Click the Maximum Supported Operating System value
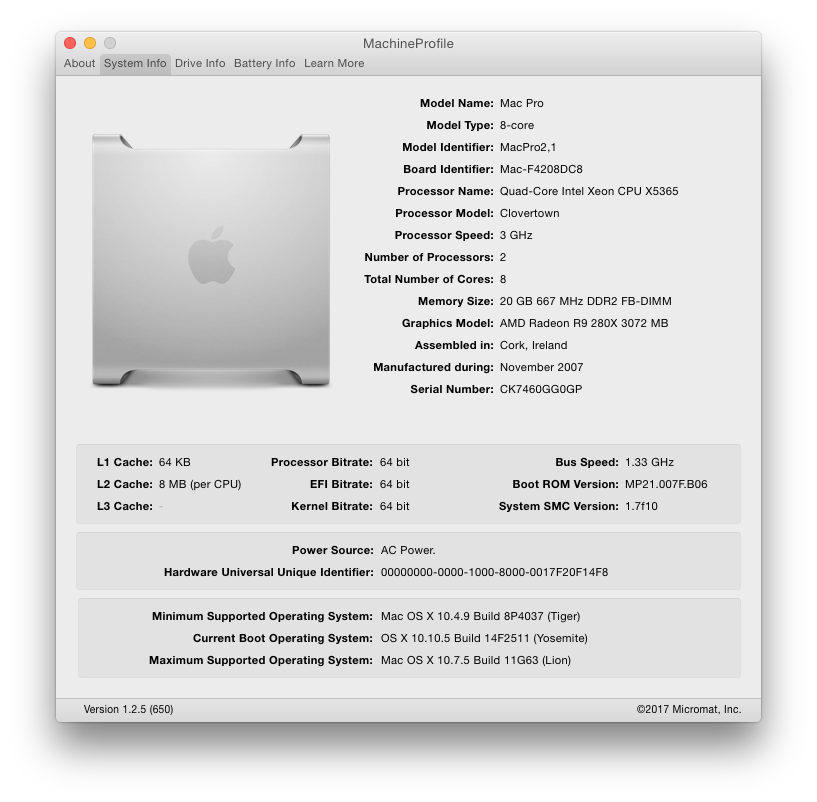817x802 pixels. pyautogui.click(x=475, y=660)
